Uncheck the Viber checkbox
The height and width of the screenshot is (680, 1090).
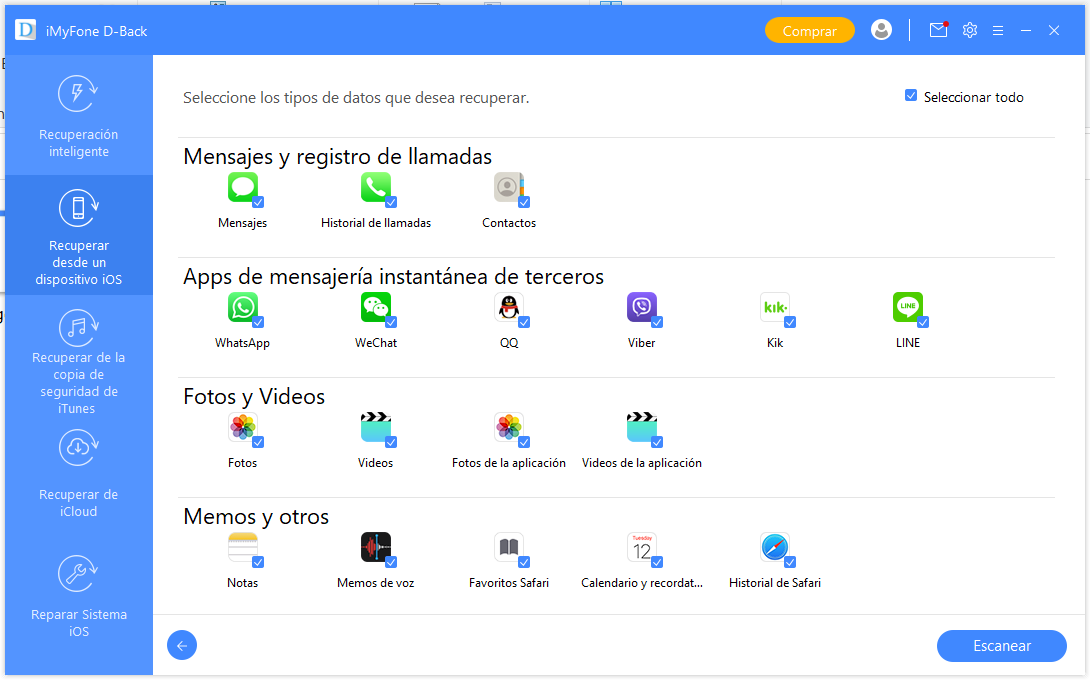click(x=657, y=322)
